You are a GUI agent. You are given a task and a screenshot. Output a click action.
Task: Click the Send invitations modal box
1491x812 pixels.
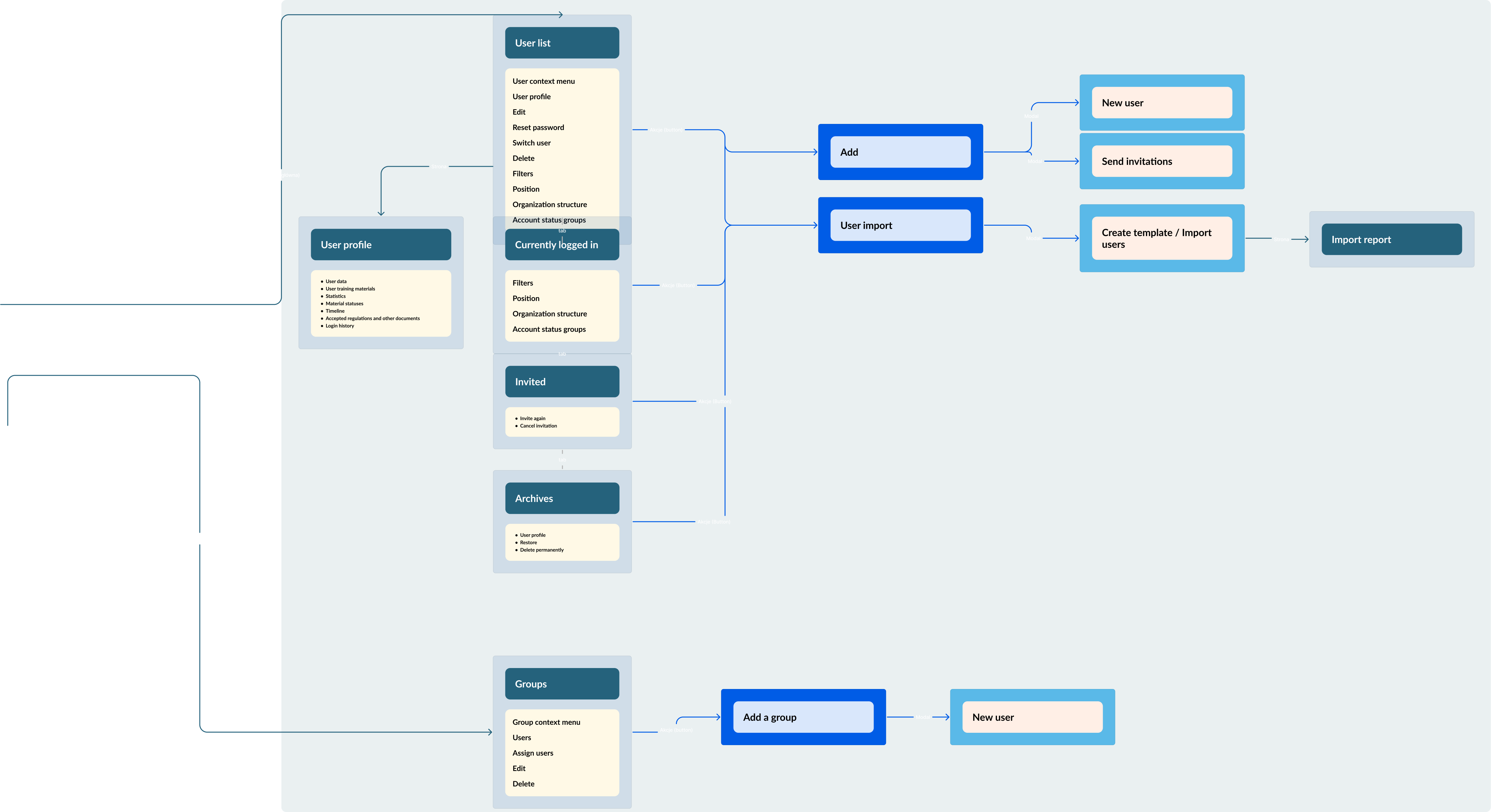[1161, 162]
